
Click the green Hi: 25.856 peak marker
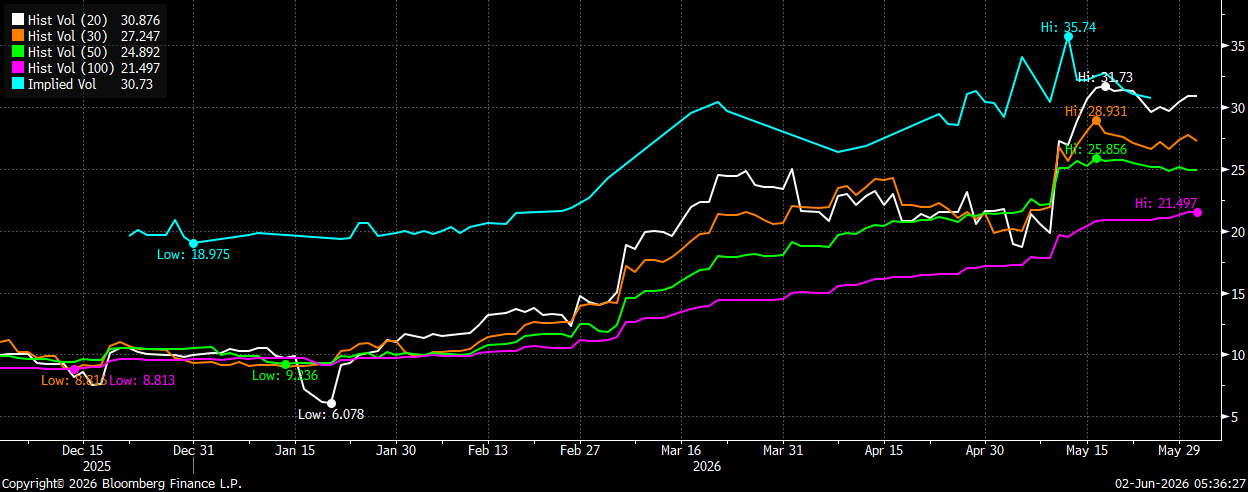pyautogui.click(x=1096, y=158)
